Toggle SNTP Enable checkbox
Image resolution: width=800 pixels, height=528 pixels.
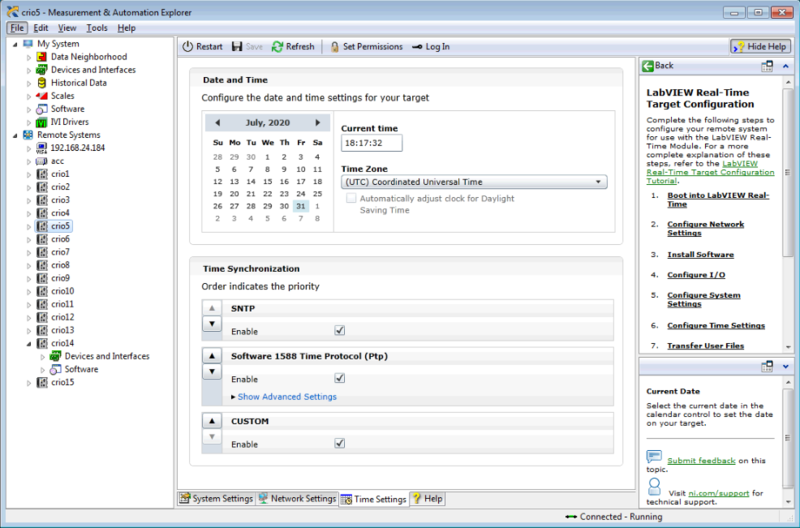click(x=340, y=331)
